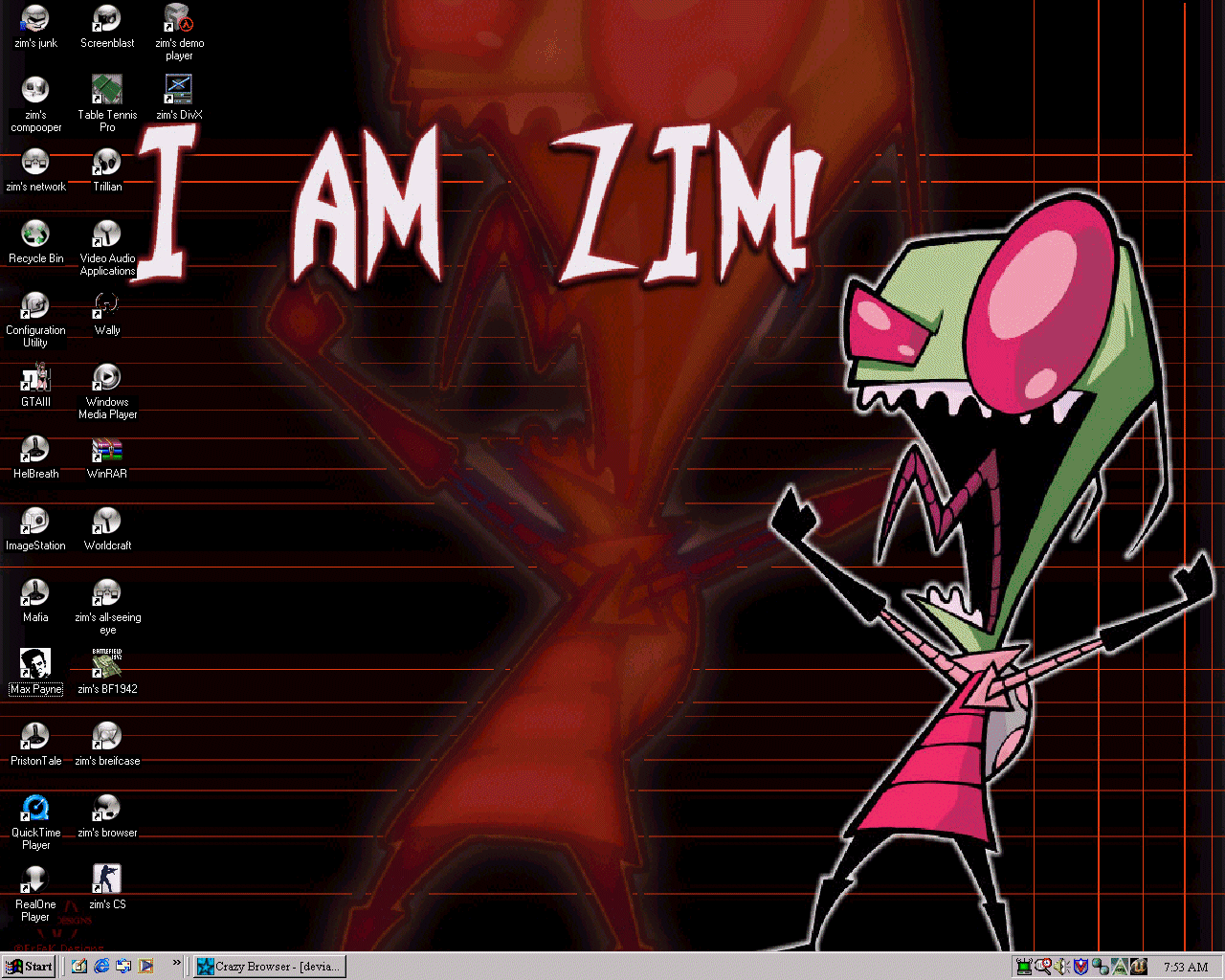Select the Max Payne icon
This screenshot has width=1225, height=980.
pyautogui.click(x=35, y=673)
